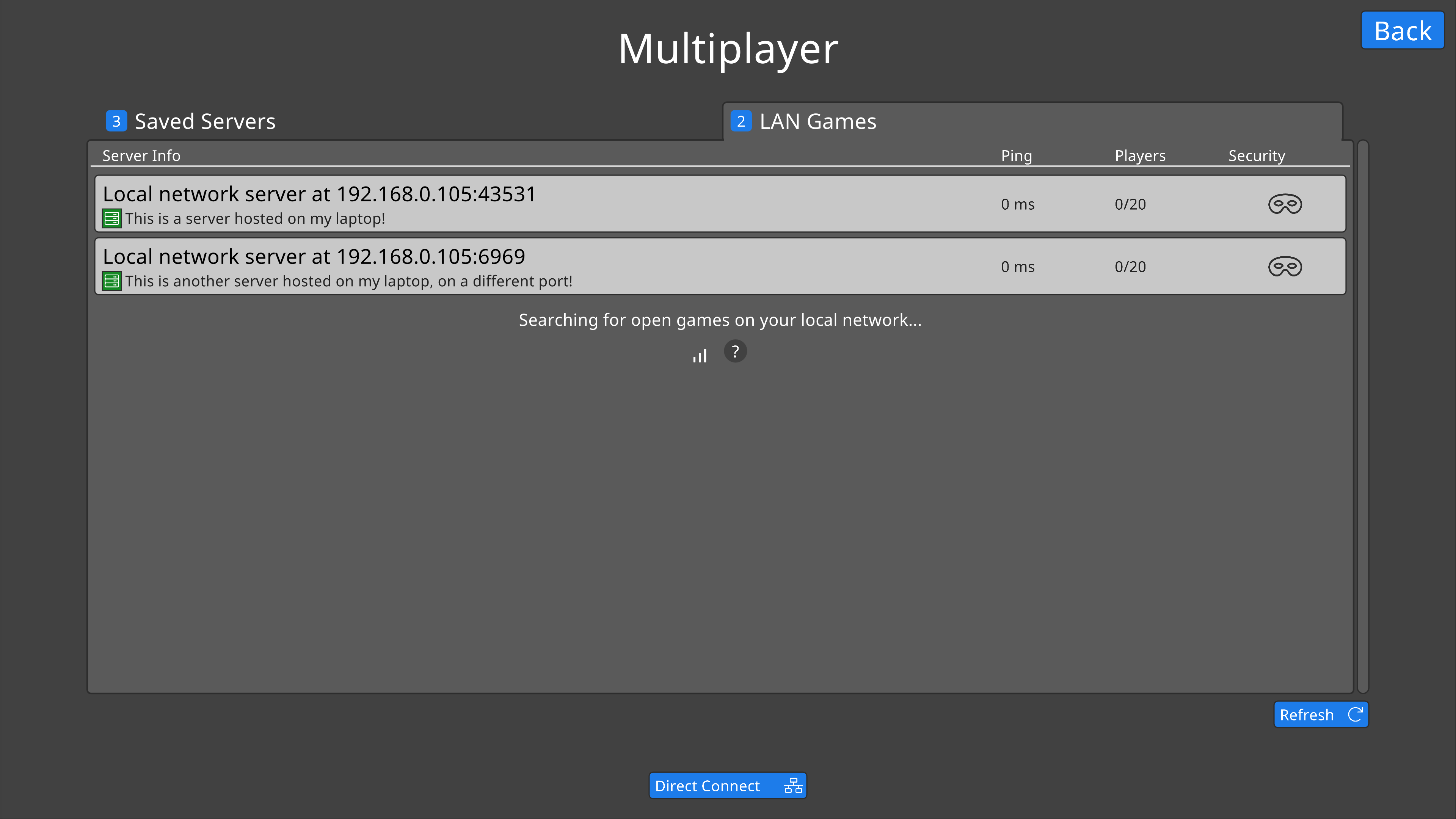Click green server icon on first LAN entry
This screenshot has width=1456, height=819.
click(111, 219)
